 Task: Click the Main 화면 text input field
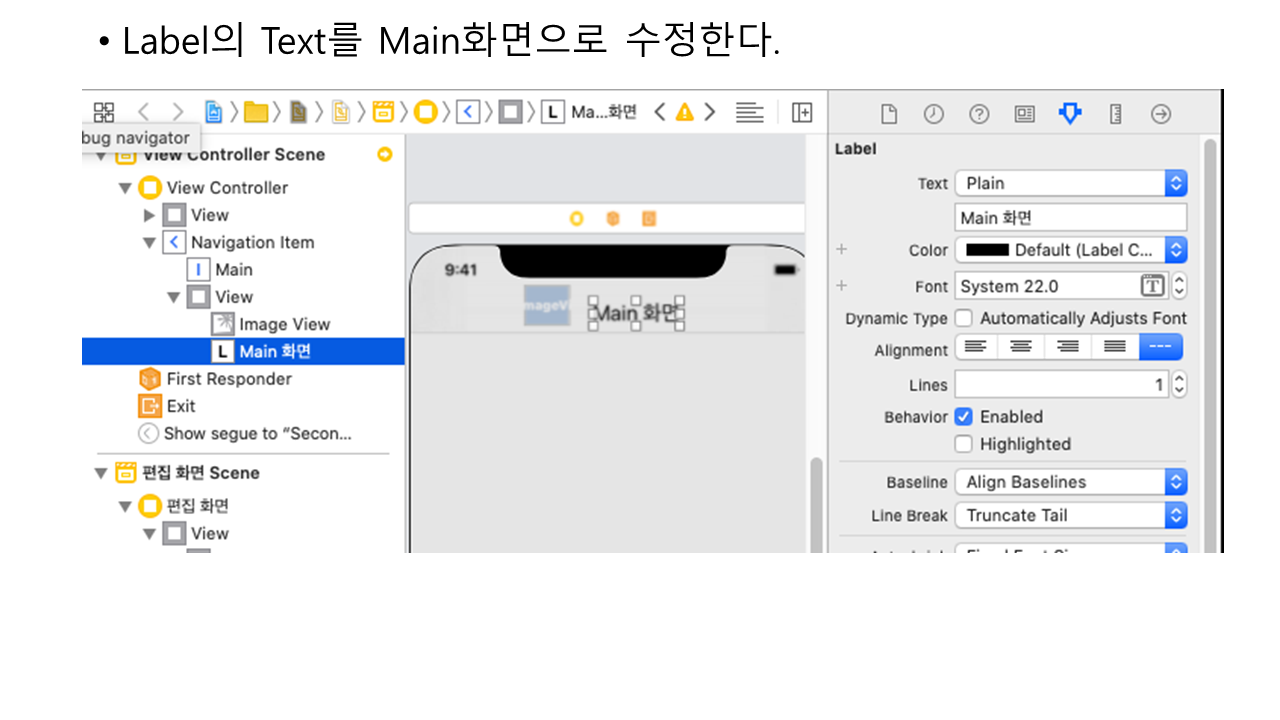[1070, 218]
